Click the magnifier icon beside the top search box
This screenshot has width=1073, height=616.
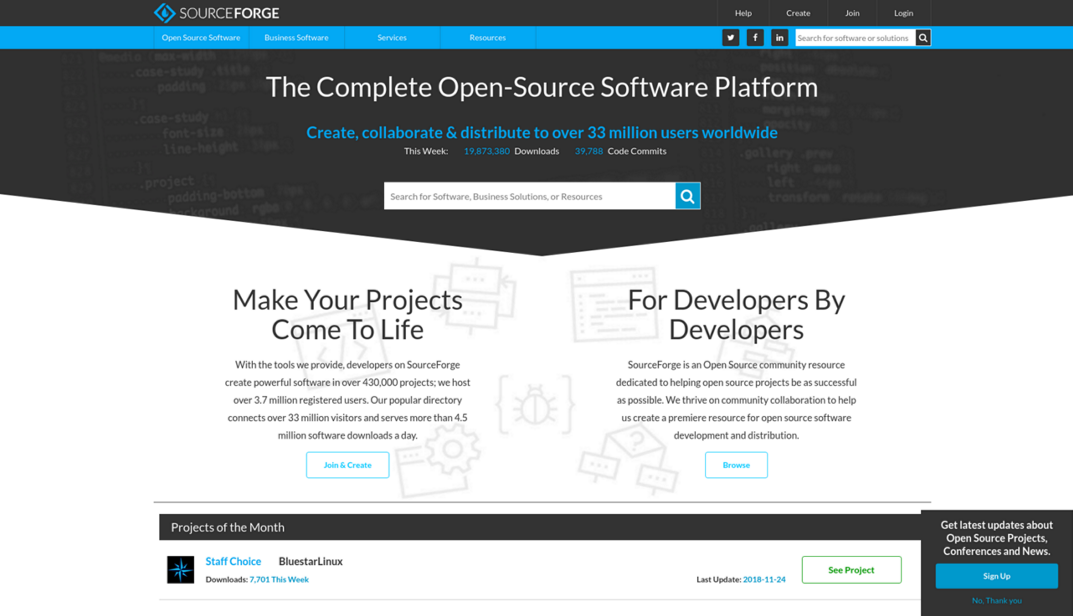(x=922, y=37)
